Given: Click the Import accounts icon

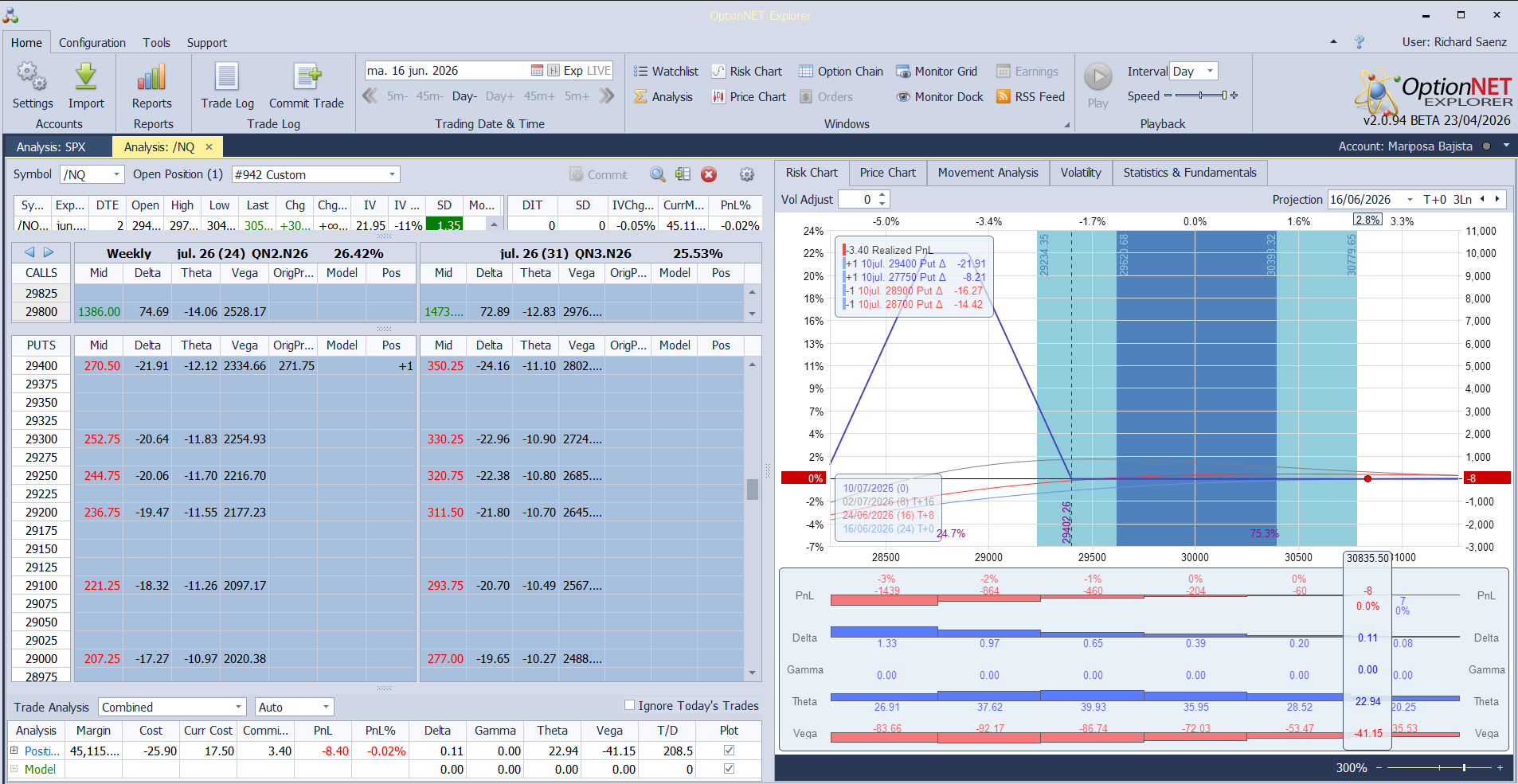Looking at the screenshot, I should (86, 86).
